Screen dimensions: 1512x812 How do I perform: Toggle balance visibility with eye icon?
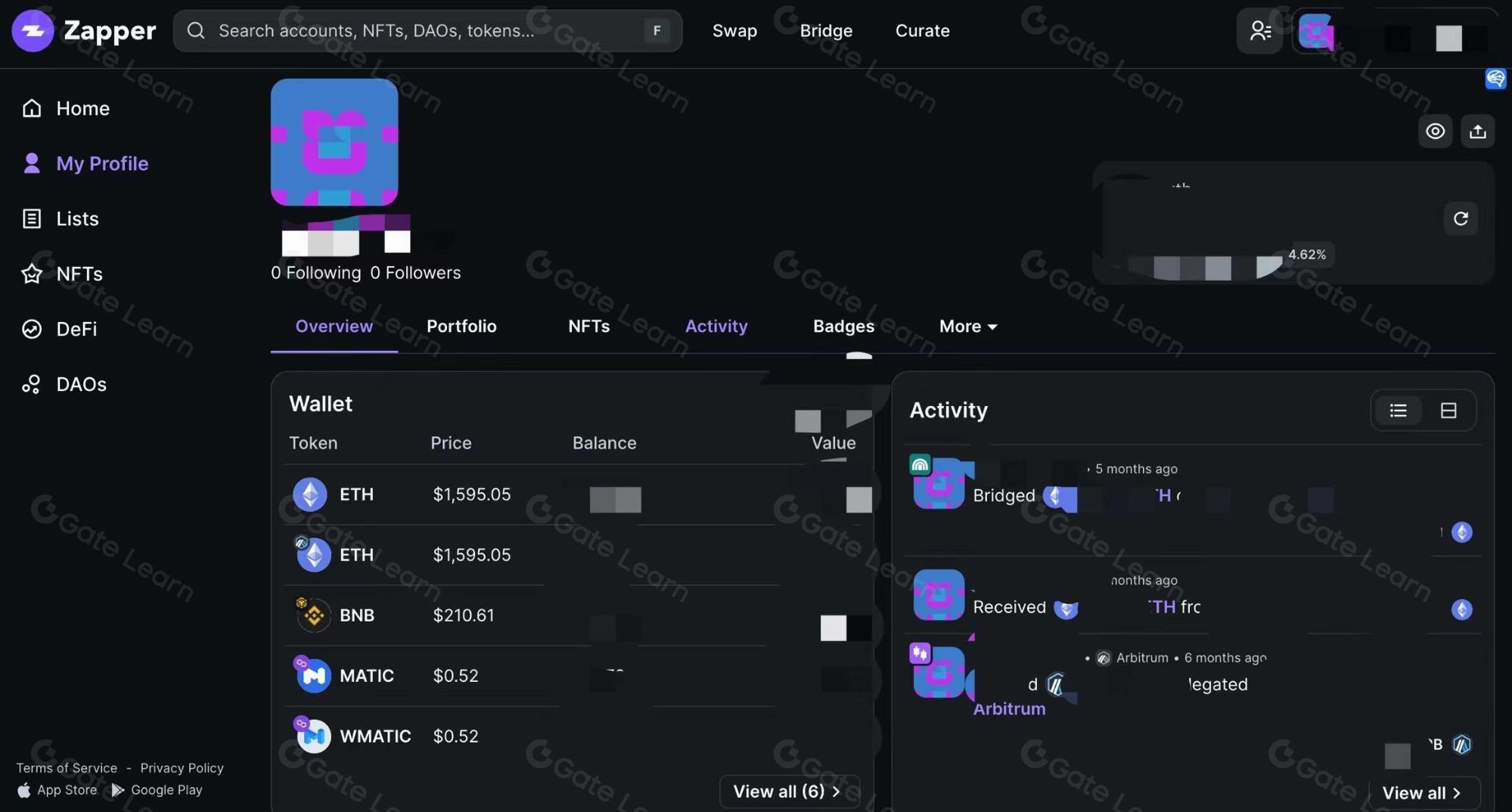[x=1435, y=132]
